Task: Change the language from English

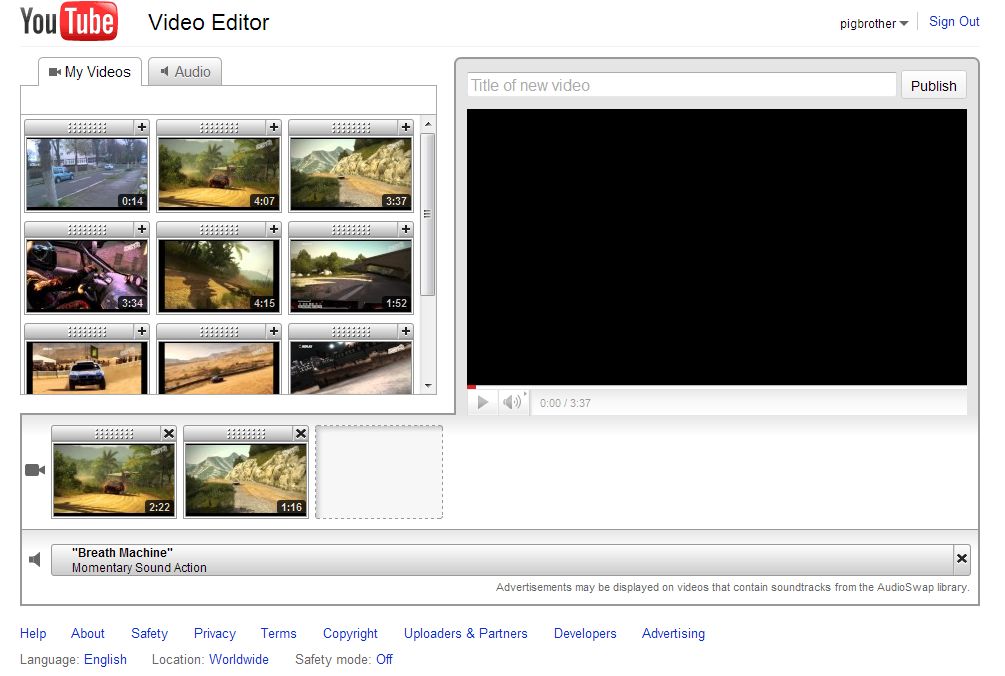Action: 105,659
